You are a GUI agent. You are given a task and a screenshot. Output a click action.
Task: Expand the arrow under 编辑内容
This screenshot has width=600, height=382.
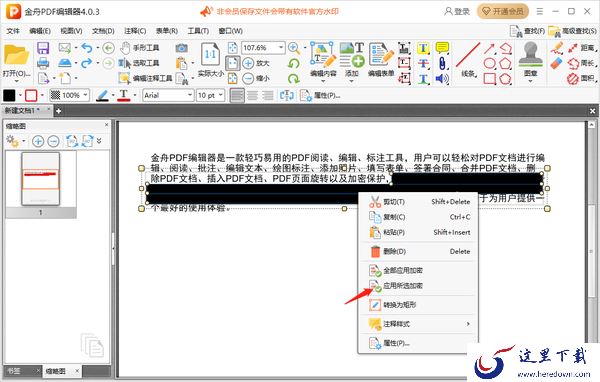pyautogui.click(x=323, y=81)
